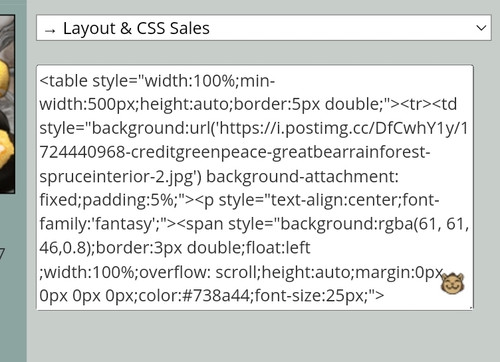Screen dimensions: 500x362
Task: Click the text 'color:#738a44'
Action: (x=194, y=296)
